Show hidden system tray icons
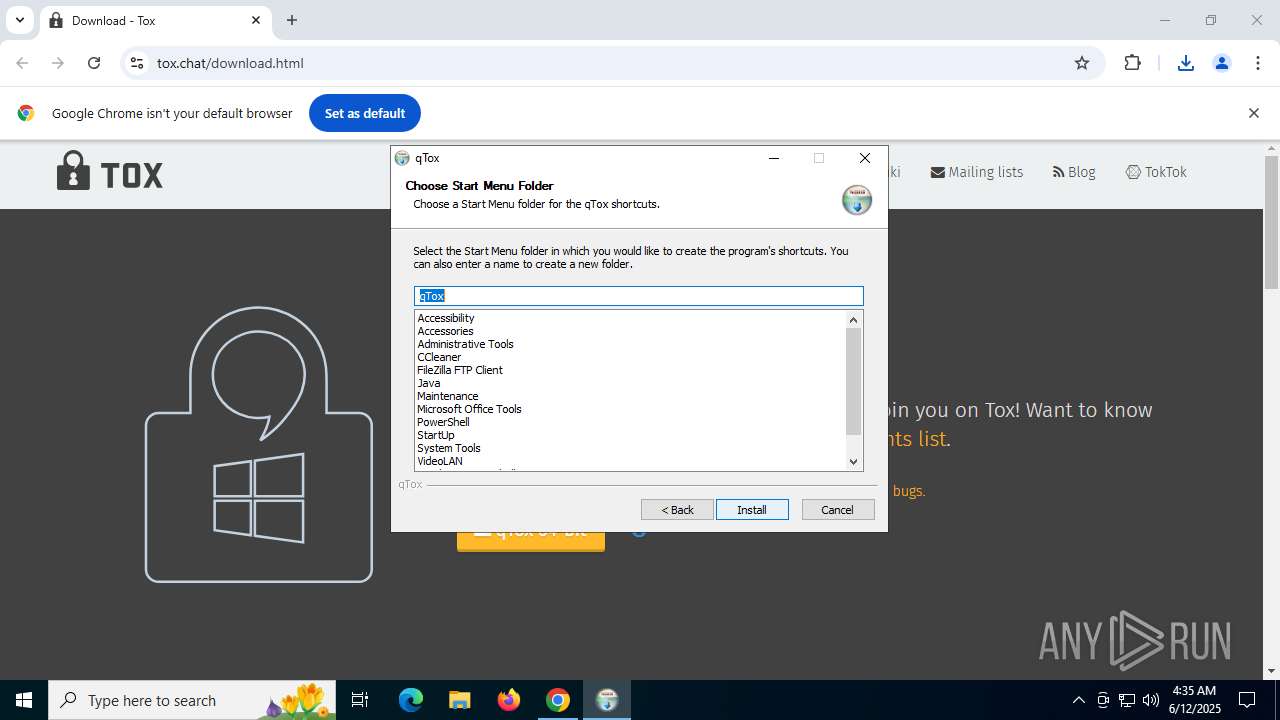1280x720 pixels. (x=1078, y=700)
